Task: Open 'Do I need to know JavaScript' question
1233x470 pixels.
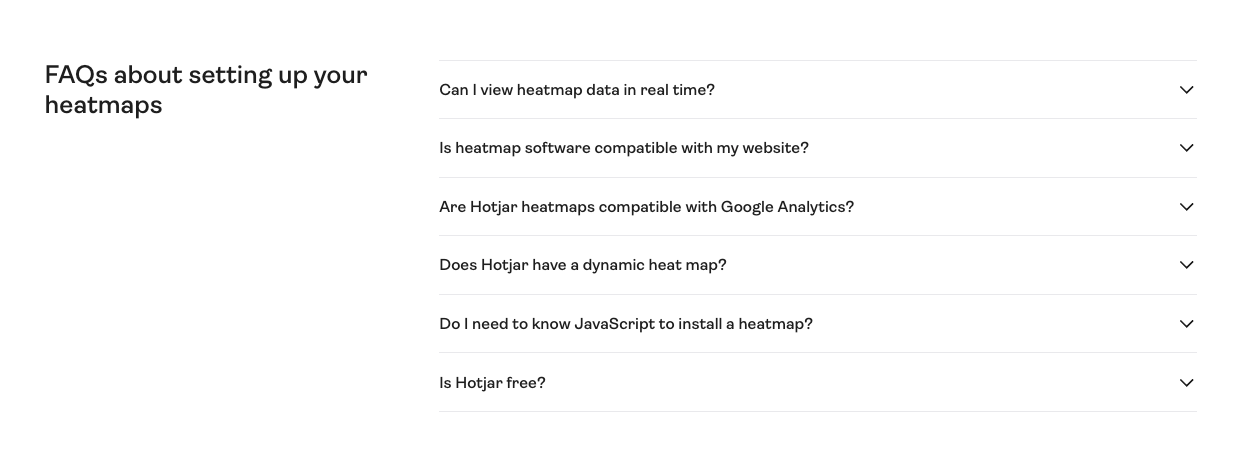Action: (x=626, y=324)
